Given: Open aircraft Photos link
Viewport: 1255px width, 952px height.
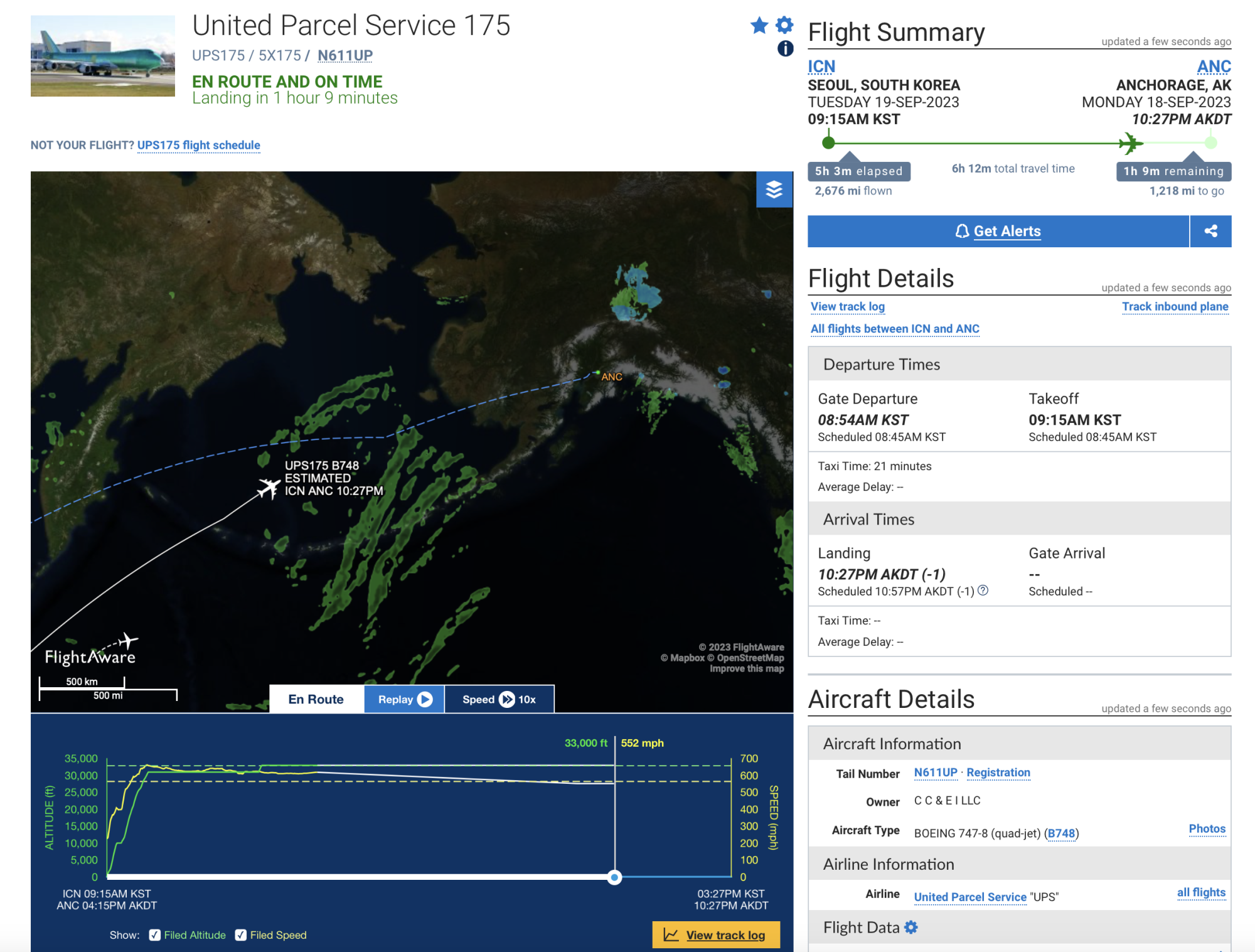Looking at the screenshot, I should [1207, 828].
